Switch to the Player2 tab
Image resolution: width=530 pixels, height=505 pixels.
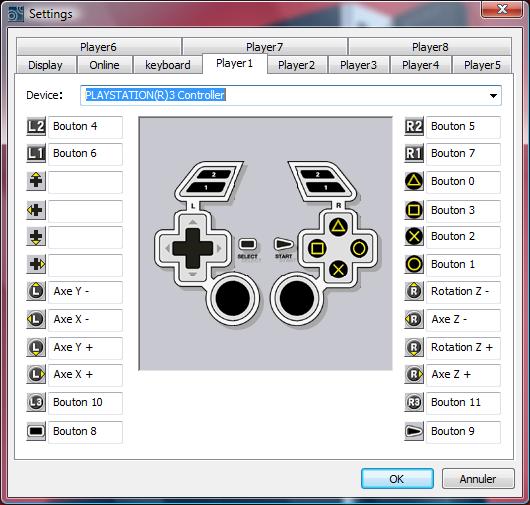point(296,65)
